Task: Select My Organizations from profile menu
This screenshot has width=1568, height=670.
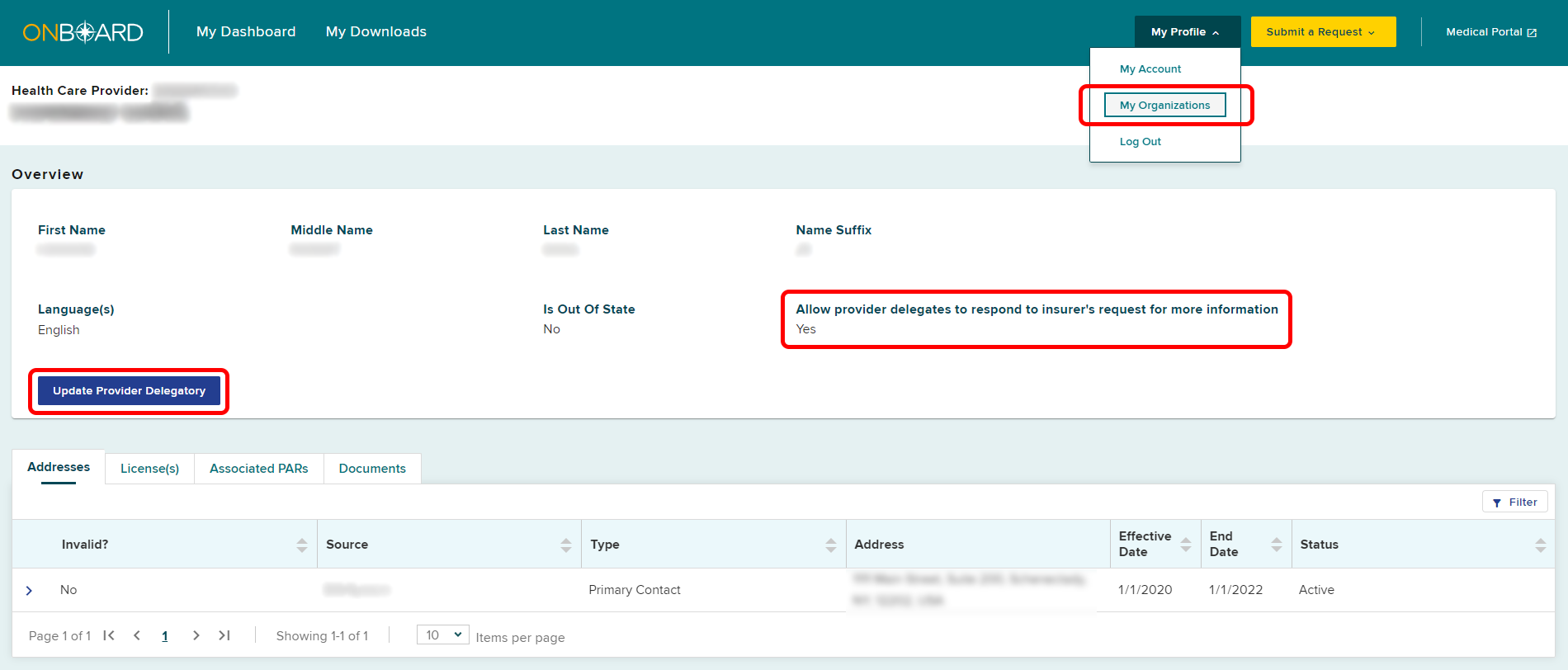Action: 1164,106
